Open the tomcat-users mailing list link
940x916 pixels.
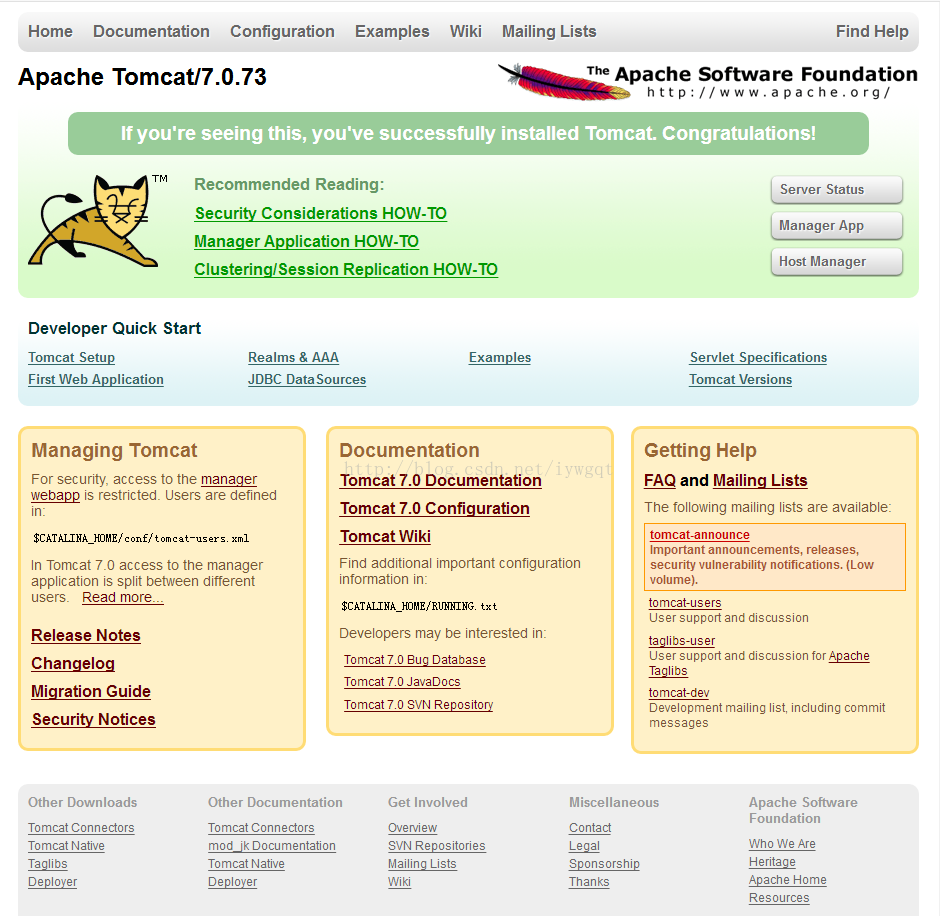(x=685, y=603)
